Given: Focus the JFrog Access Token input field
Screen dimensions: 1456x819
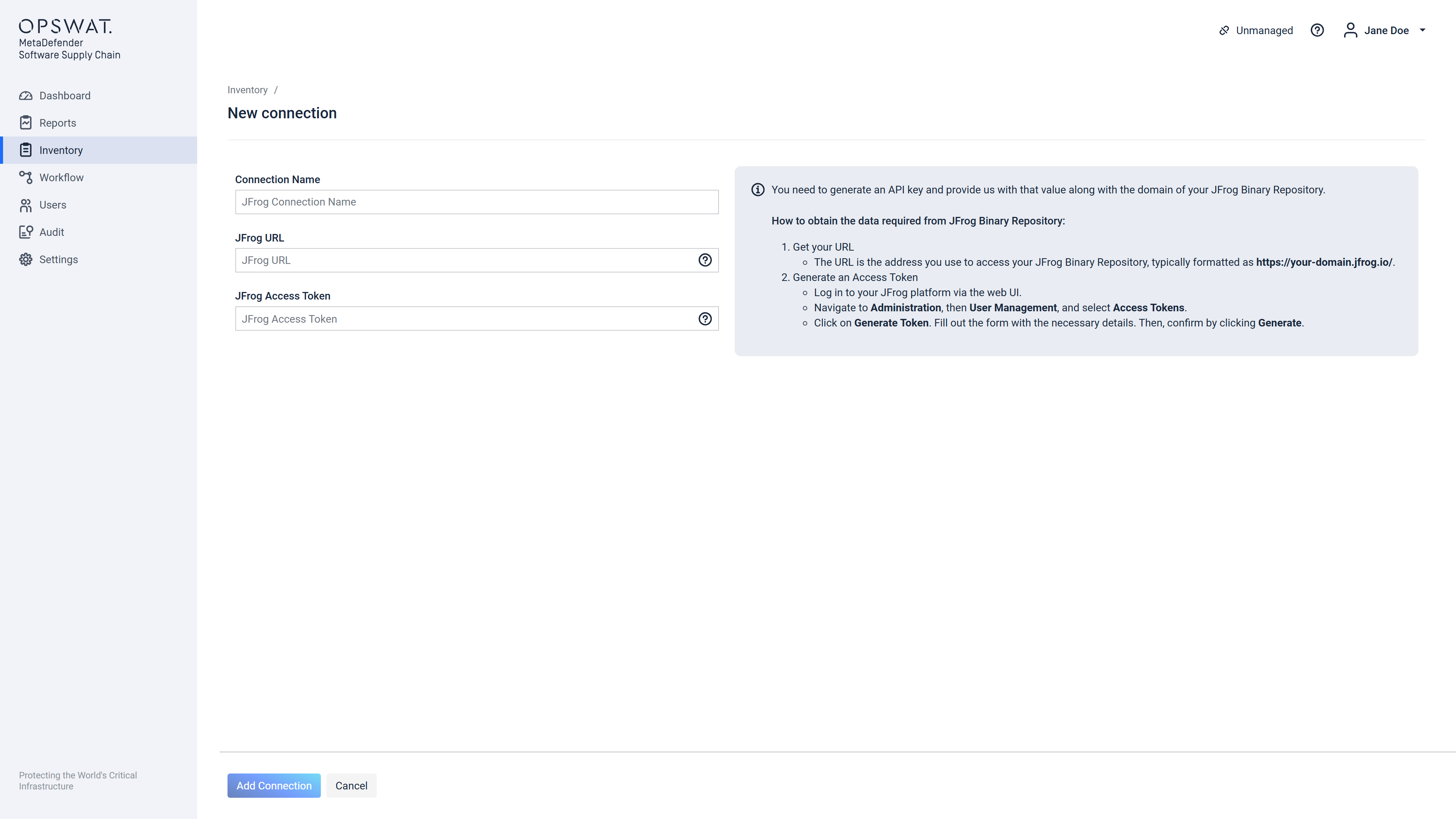Looking at the screenshot, I should (x=477, y=319).
